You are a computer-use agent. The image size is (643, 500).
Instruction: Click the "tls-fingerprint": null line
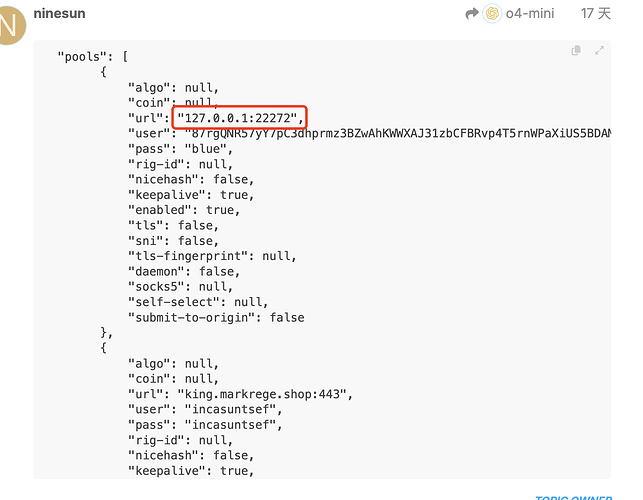212,256
